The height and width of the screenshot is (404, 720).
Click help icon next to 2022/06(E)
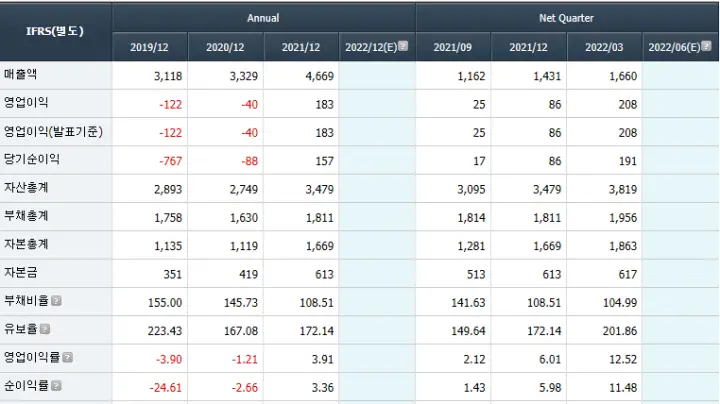click(x=706, y=46)
